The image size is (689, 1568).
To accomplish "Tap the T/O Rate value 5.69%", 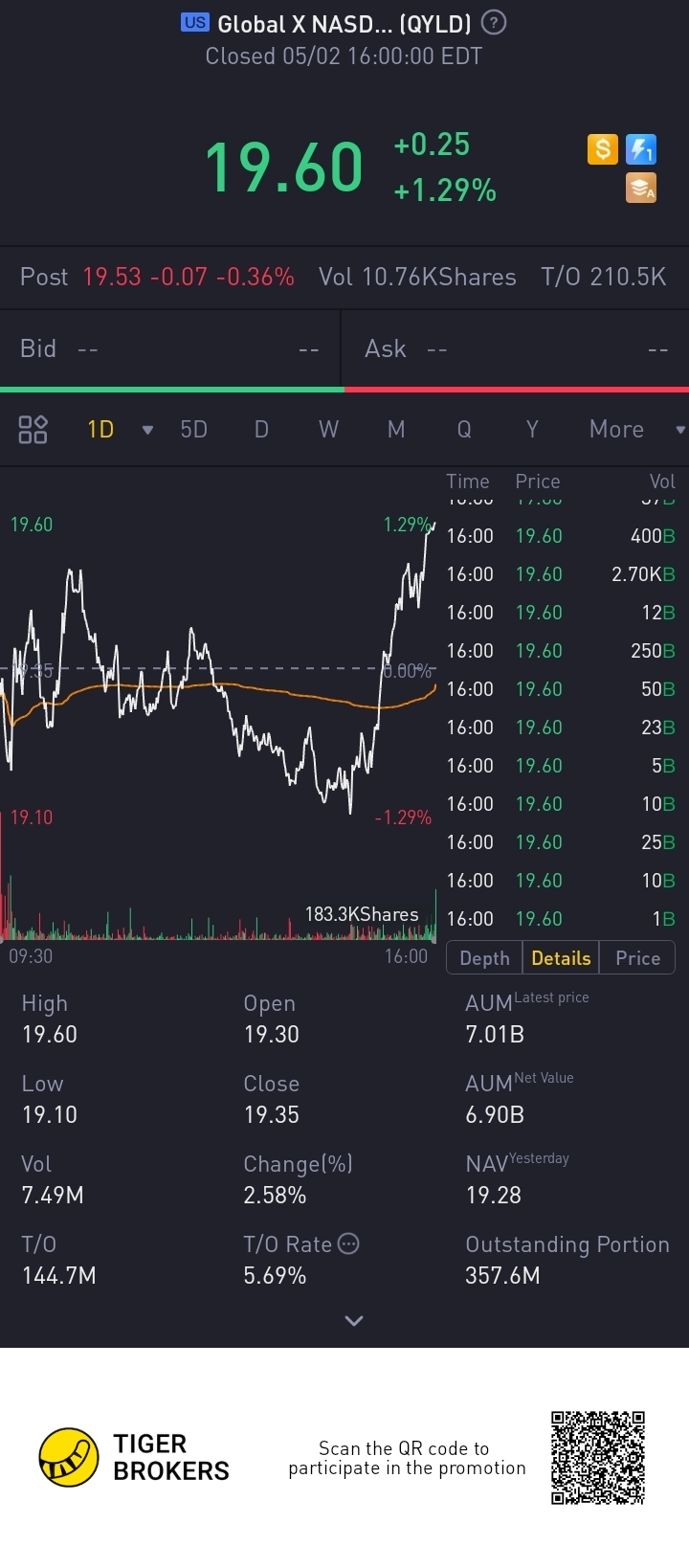I will [275, 1275].
